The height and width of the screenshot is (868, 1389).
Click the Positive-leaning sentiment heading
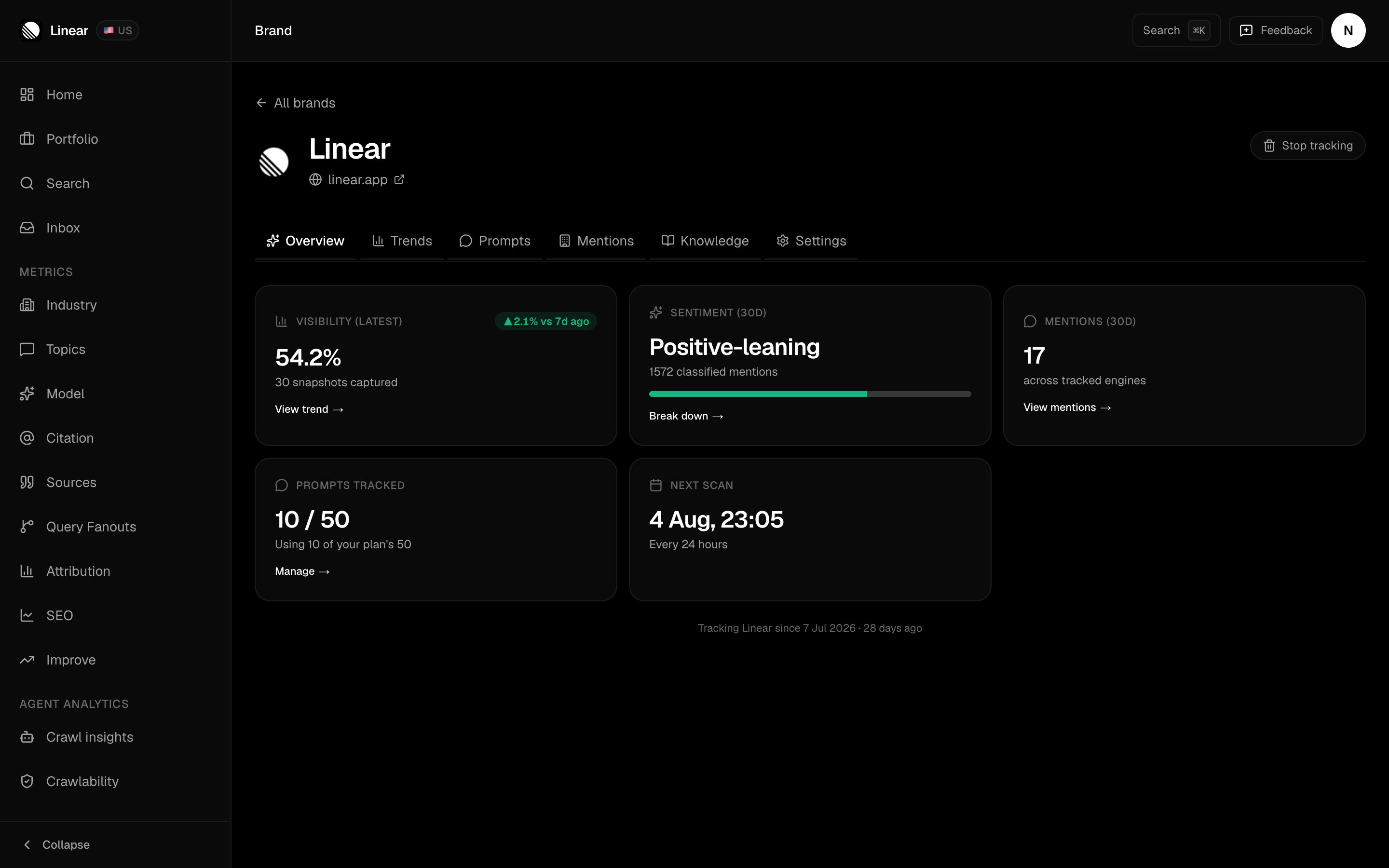click(734, 347)
